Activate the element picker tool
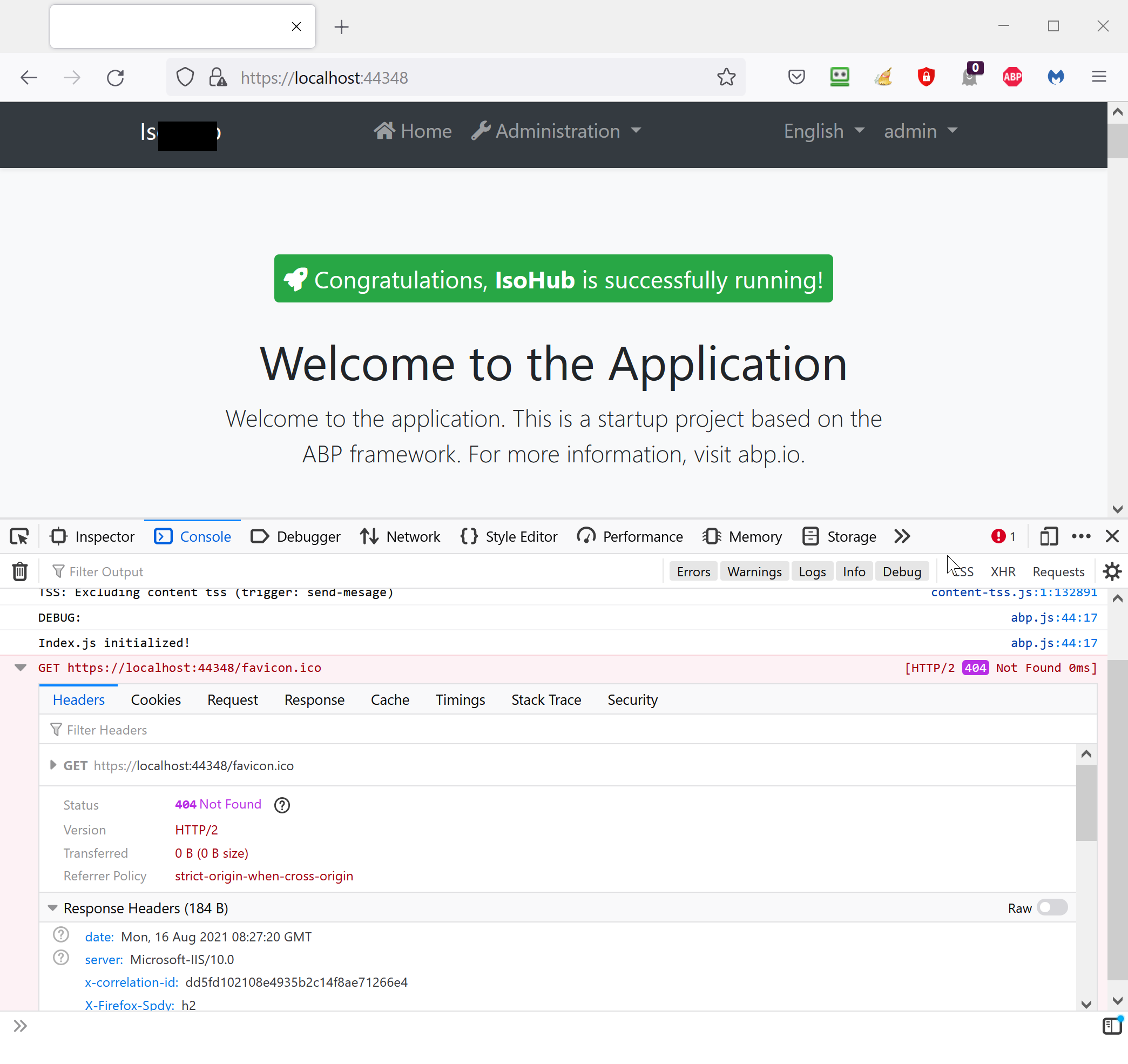 [x=19, y=536]
